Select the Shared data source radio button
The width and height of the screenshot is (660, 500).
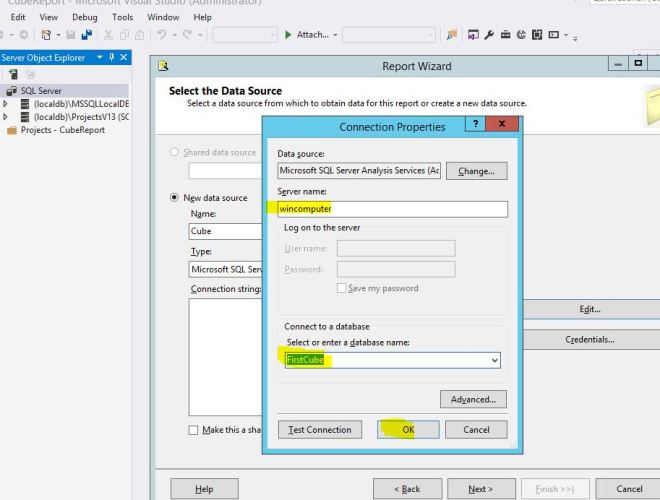pyautogui.click(x=174, y=152)
